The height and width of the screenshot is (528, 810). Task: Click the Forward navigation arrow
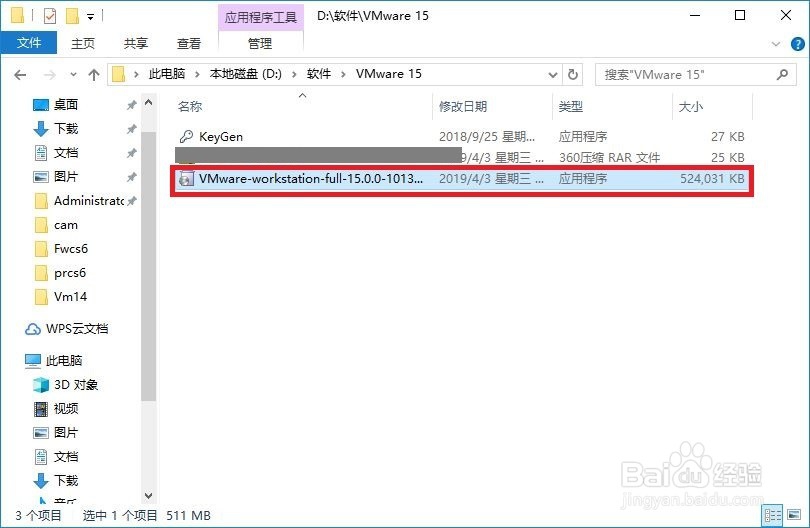(x=50, y=75)
